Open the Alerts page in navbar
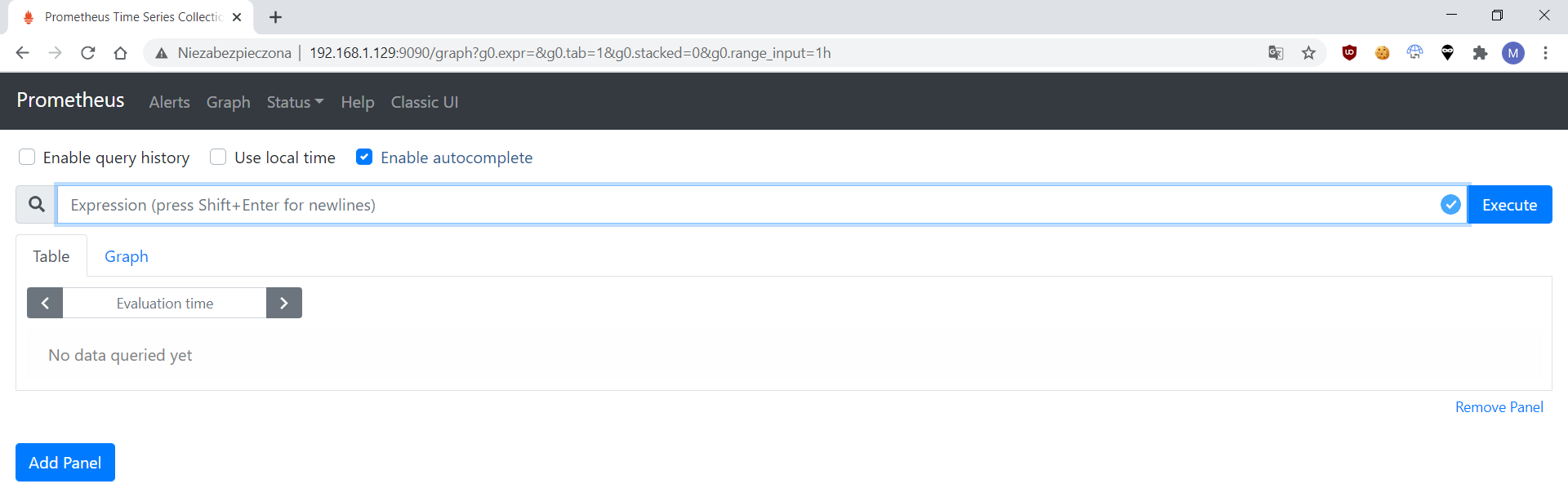Screen dimensions: 1568x497 coord(169,102)
